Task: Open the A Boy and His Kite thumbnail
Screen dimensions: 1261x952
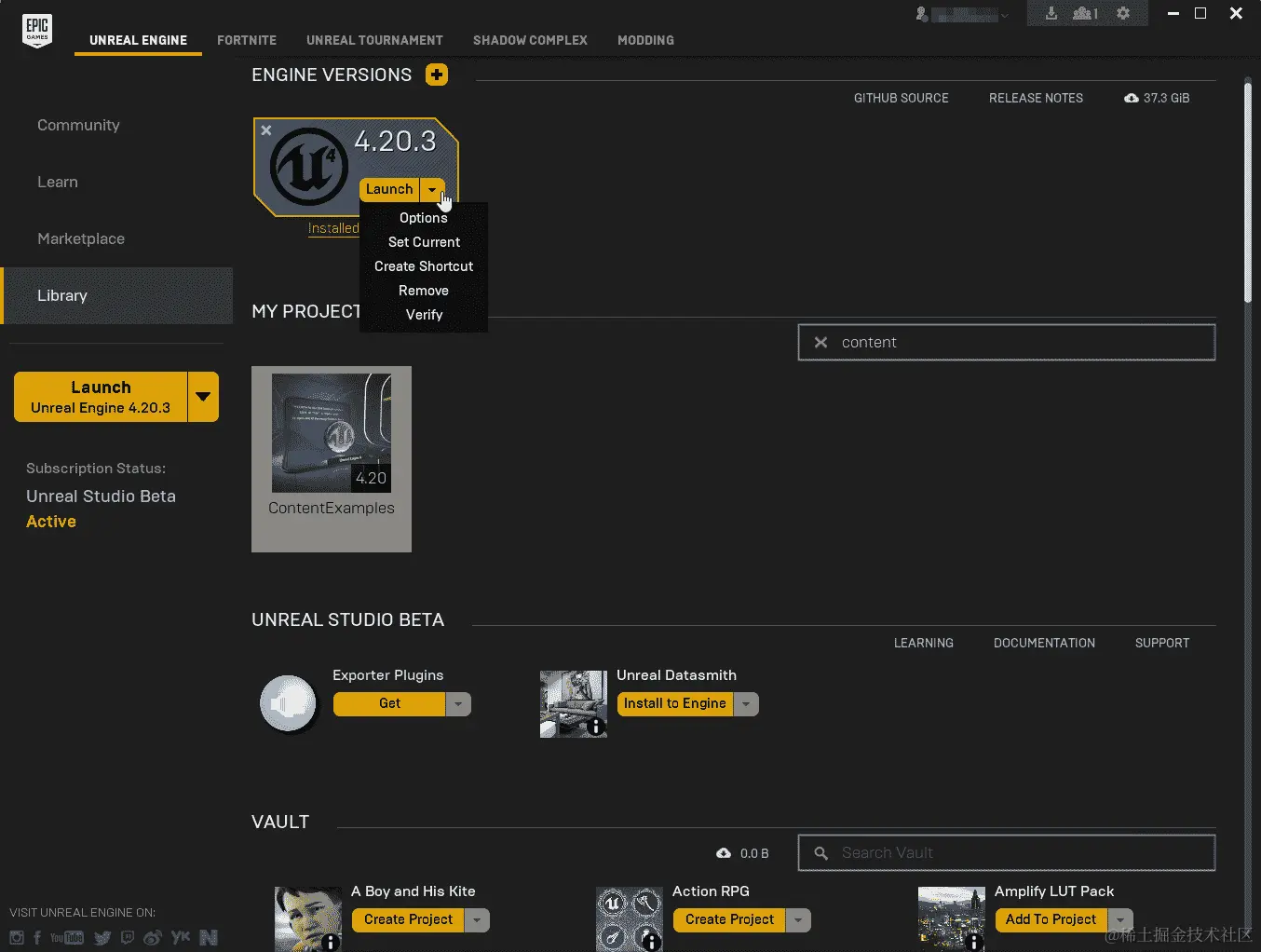Action: click(x=308, y=919)
